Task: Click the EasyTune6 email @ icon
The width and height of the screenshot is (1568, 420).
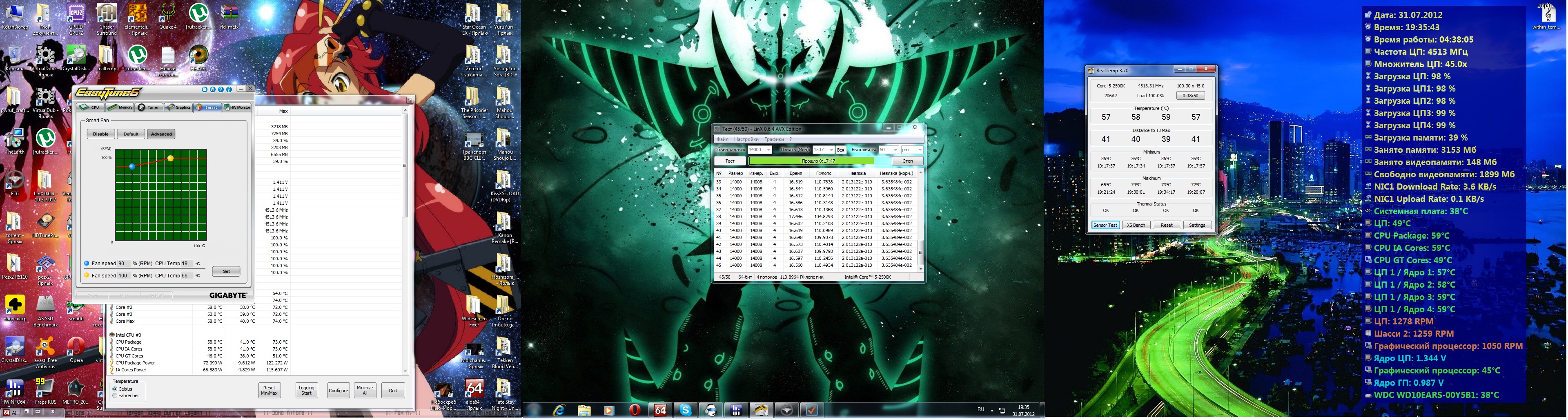Action: tap(212, 89)
